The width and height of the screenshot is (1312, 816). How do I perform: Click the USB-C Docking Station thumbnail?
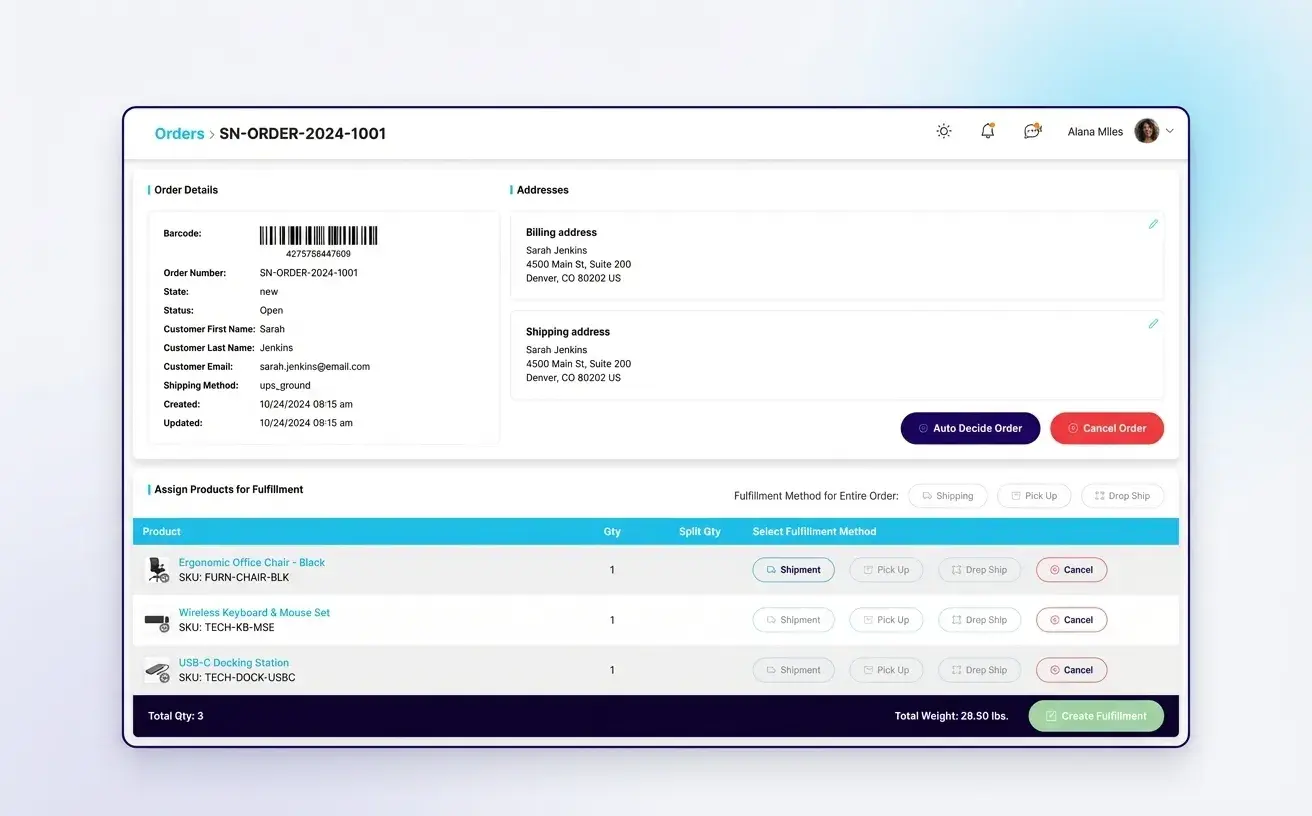click(157, 670)
